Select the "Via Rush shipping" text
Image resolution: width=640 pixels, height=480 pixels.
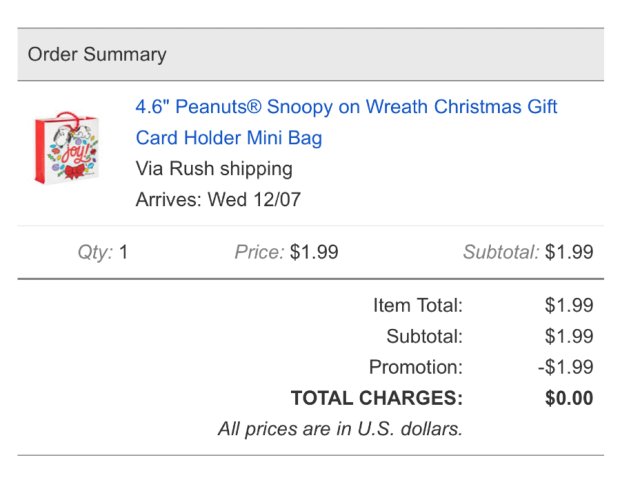coord(214,168)
